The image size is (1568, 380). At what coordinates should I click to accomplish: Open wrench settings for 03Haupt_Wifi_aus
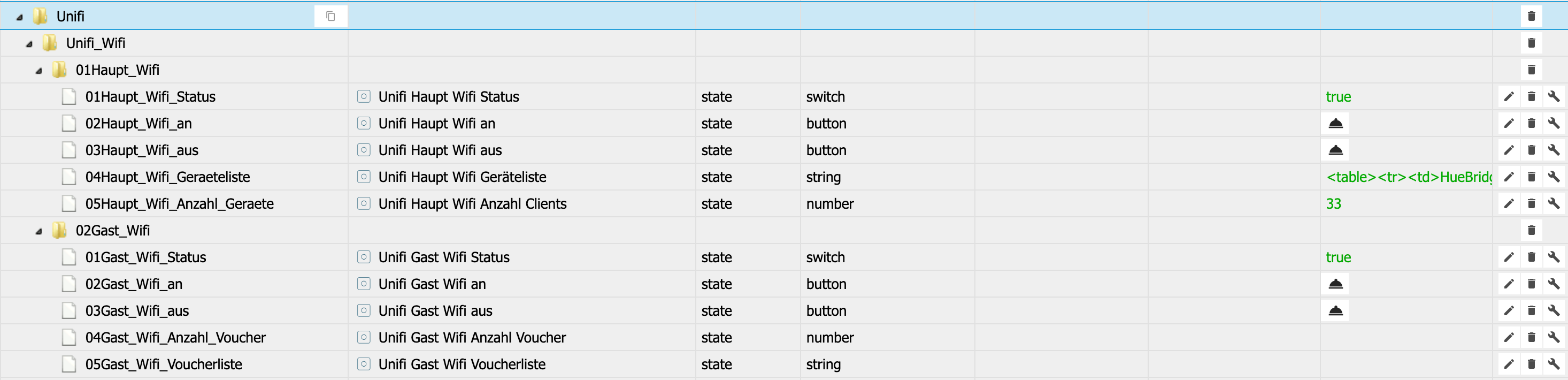click(x=1554, y=150)
